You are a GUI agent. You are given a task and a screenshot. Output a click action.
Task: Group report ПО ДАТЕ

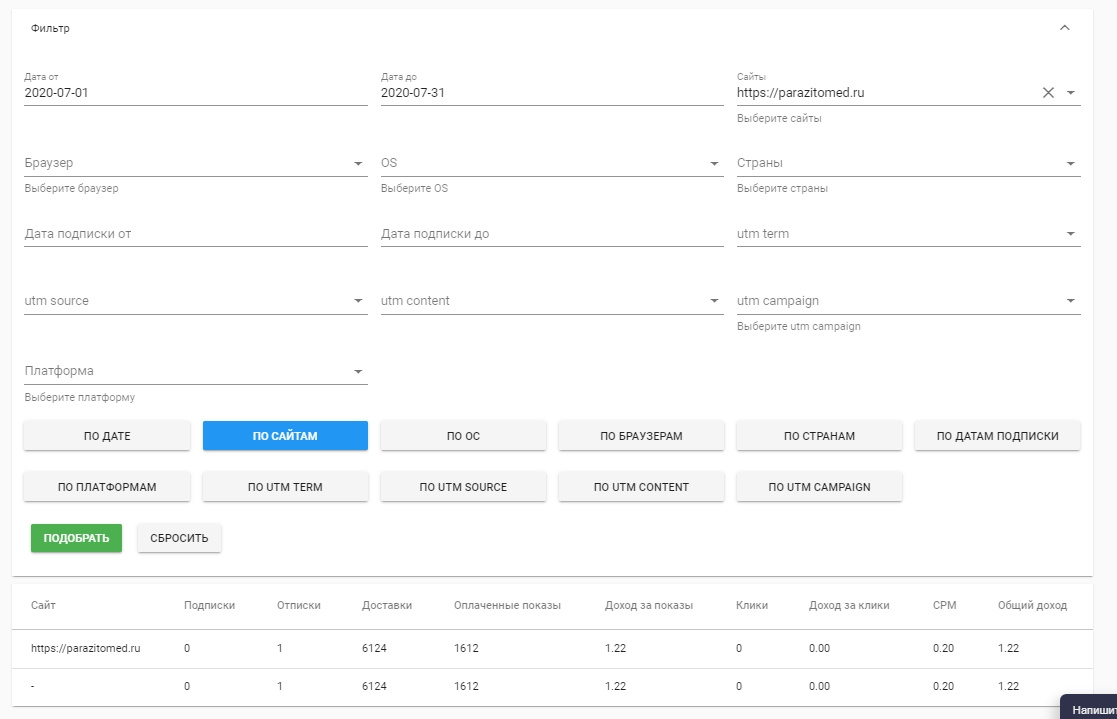click(x=107, y=436)
